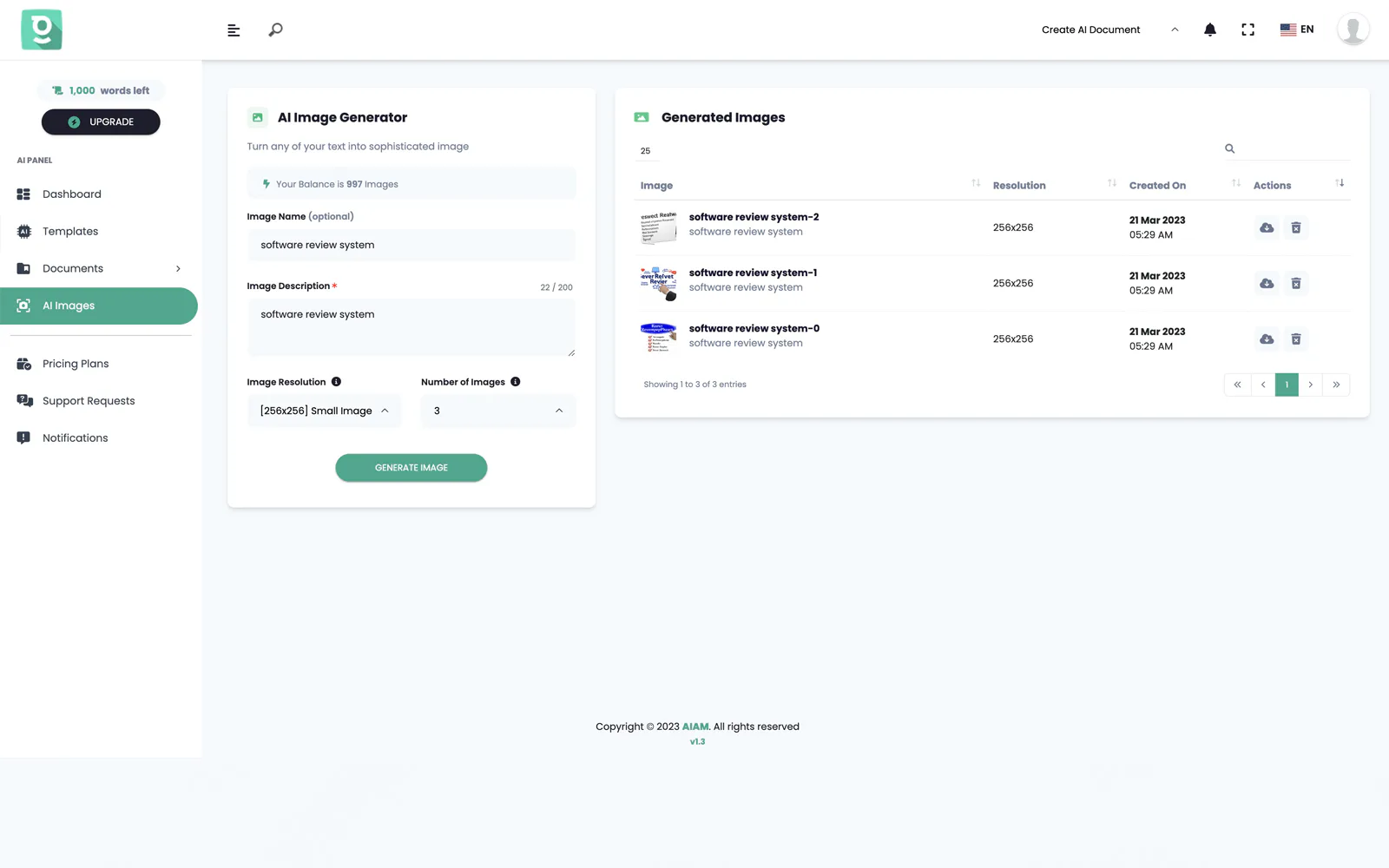Click the Image Resolution info icon

point(336,382)
